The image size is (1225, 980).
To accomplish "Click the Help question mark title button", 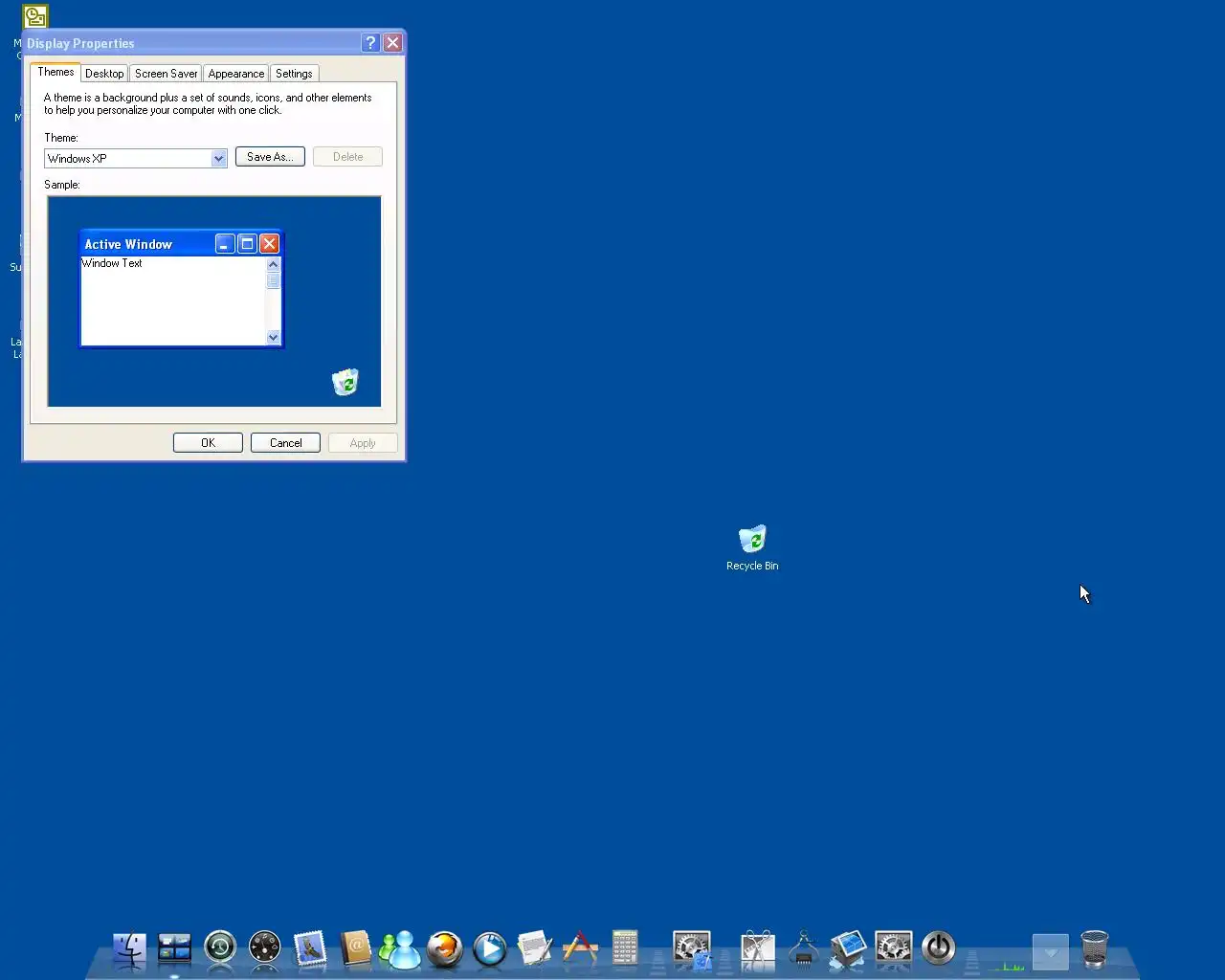I will click(370, 43).
